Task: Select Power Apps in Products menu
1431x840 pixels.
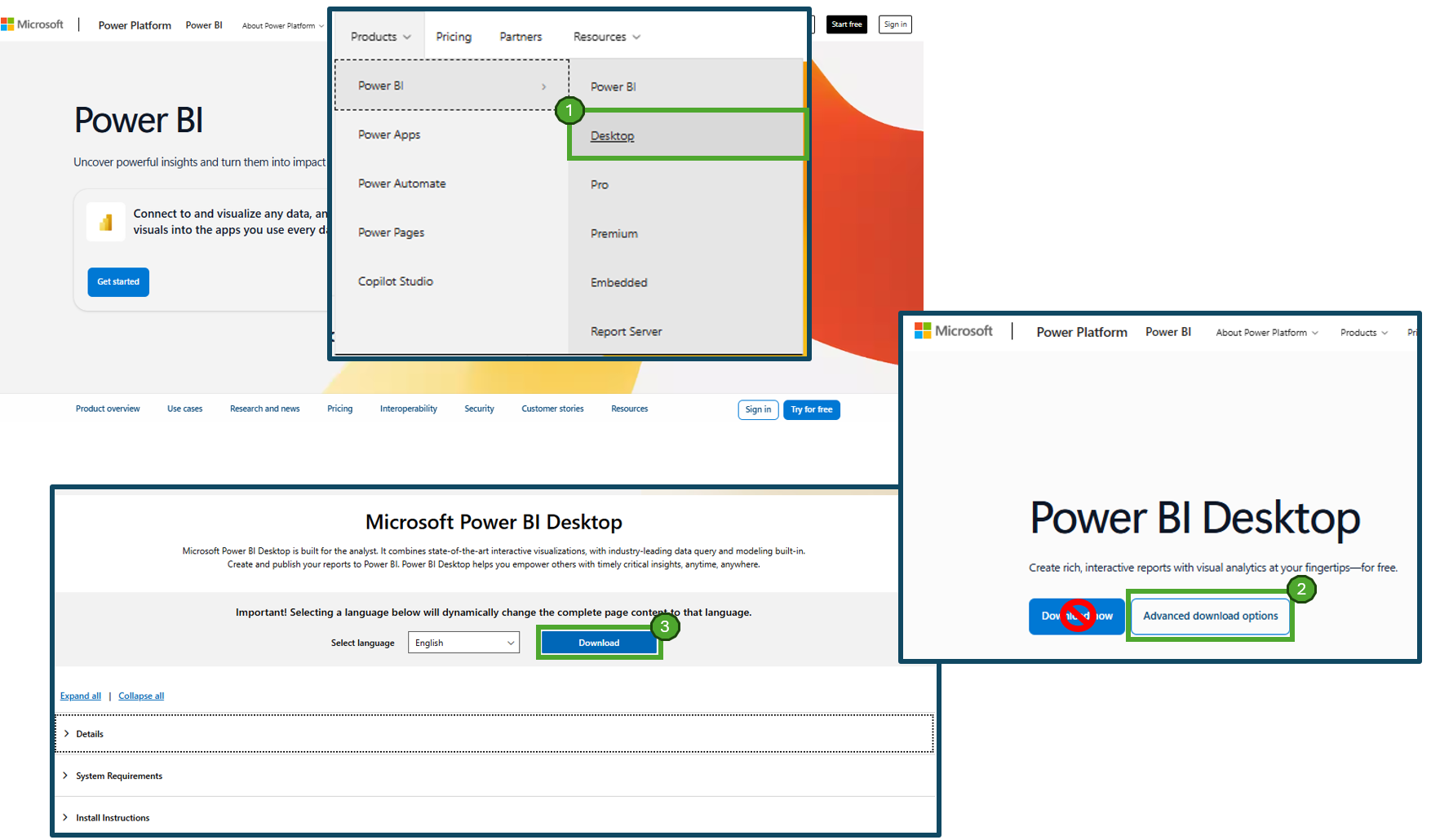Action: pyautogui.click(x=389, y=135)
